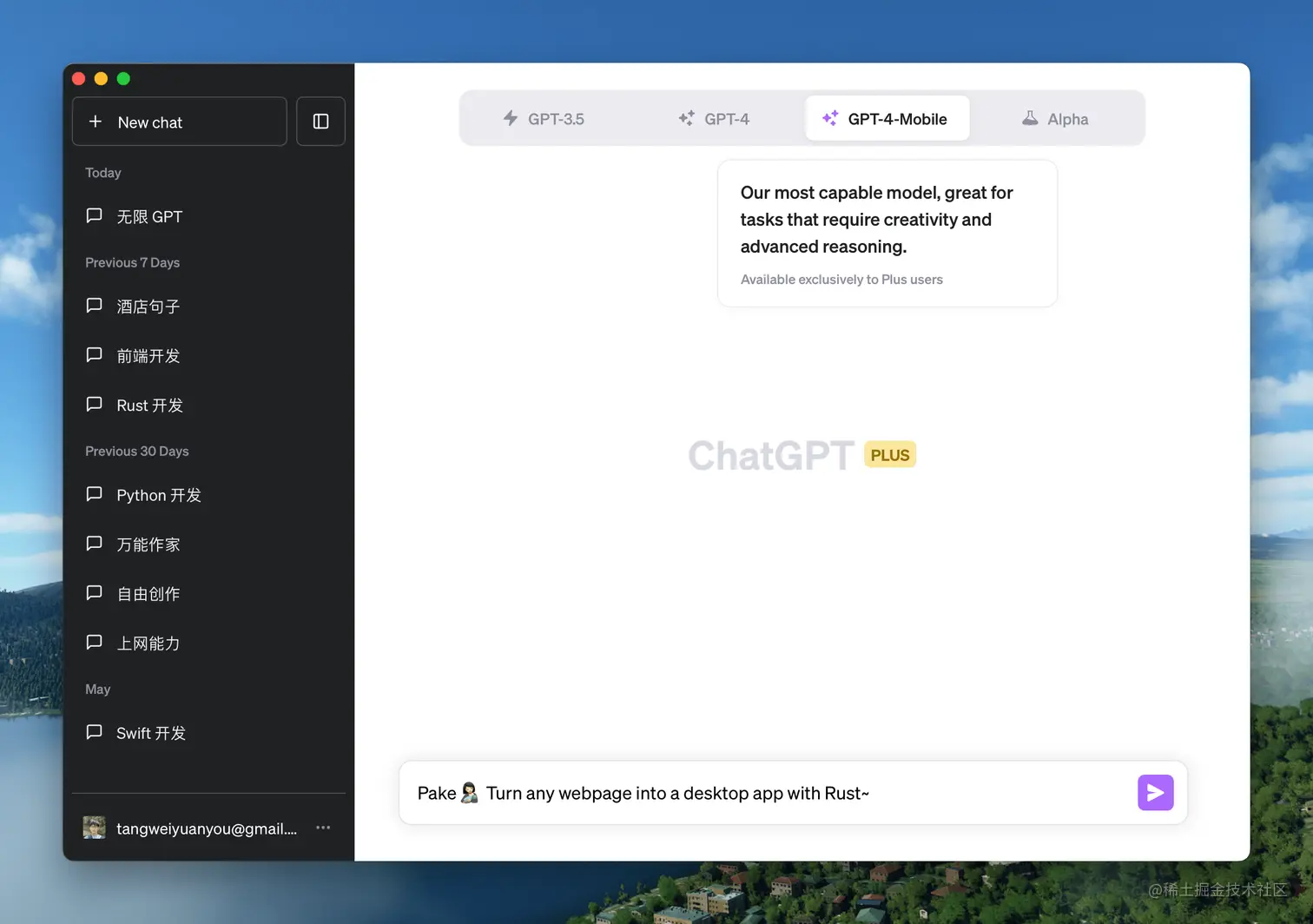The image size is (1313, 924).
Task: Click the sparkles icon beside GPT-4
Action: click(x=686, y=118)
